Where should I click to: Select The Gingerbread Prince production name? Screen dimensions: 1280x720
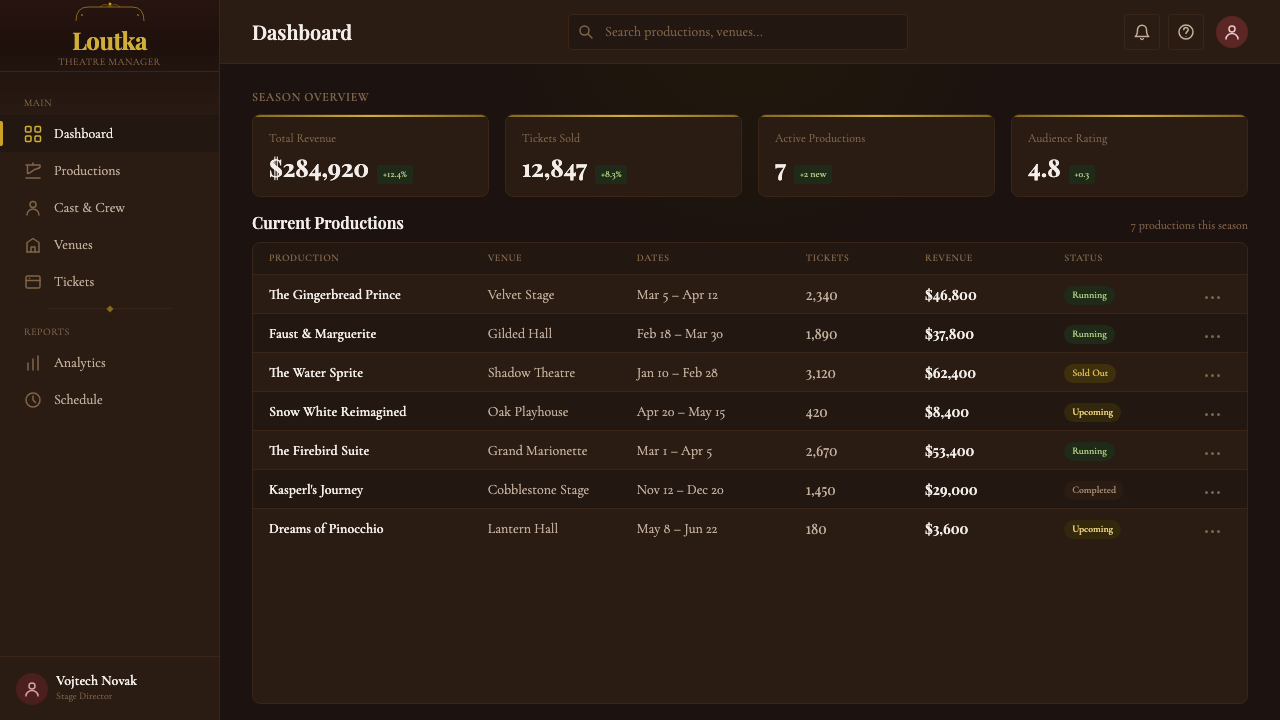pyautogui.click(x=335, y=295)
